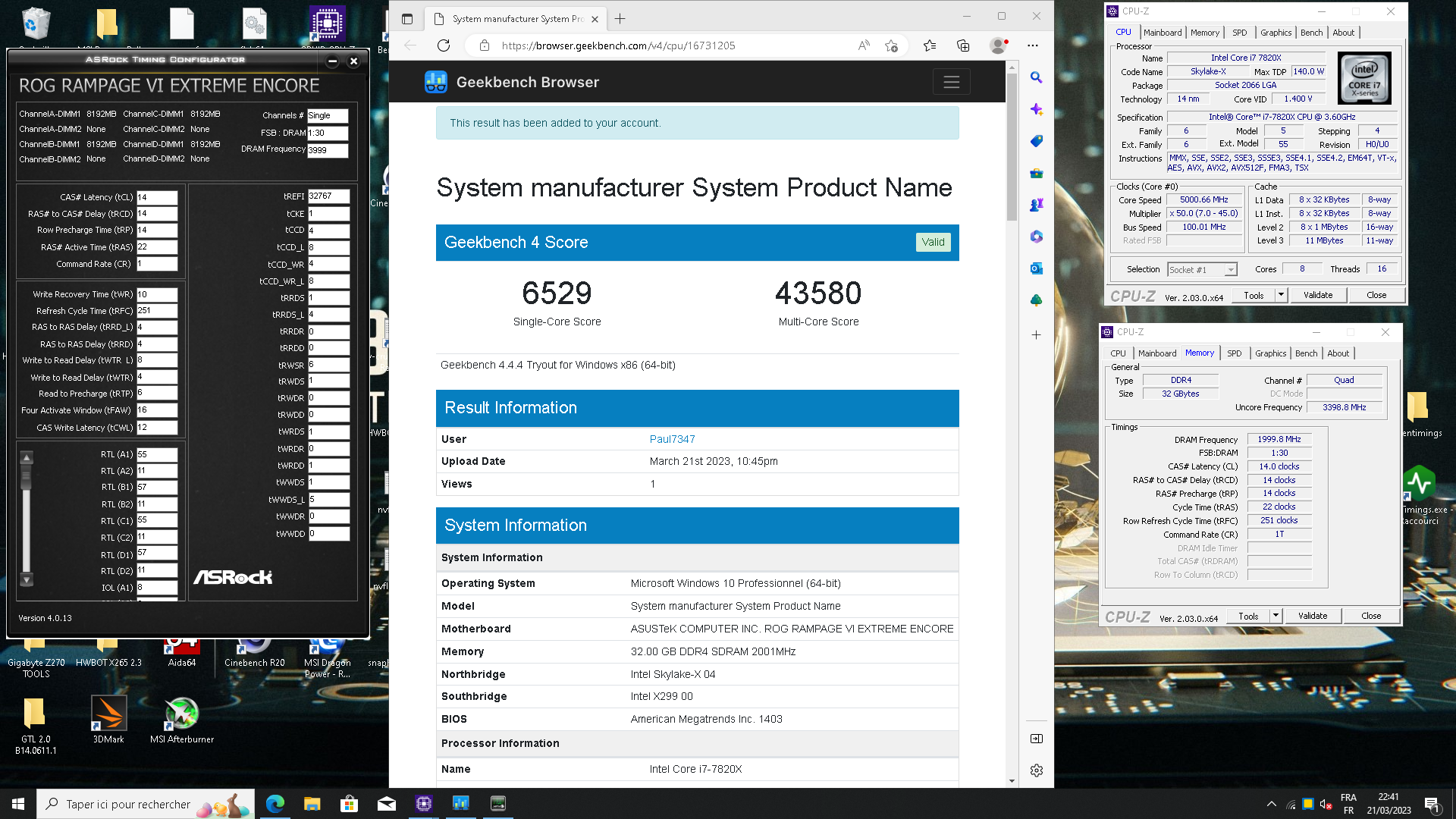Click the Edge sidebar hide toggle icon
The image size is (1456, 819).
[1036, 739]
